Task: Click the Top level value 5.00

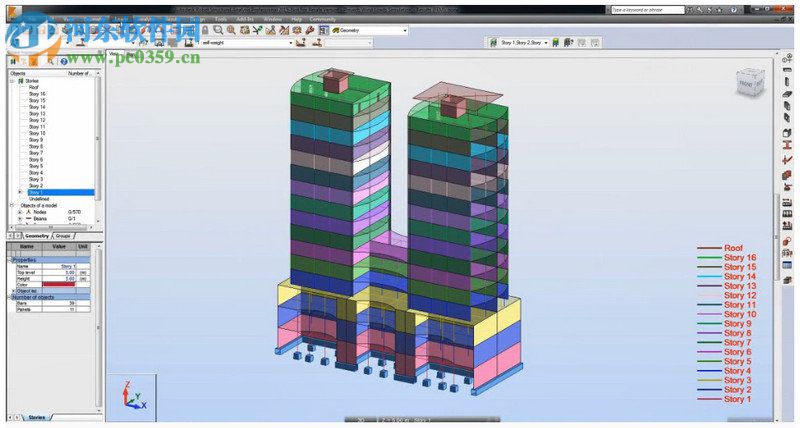Action: [59, 272]
